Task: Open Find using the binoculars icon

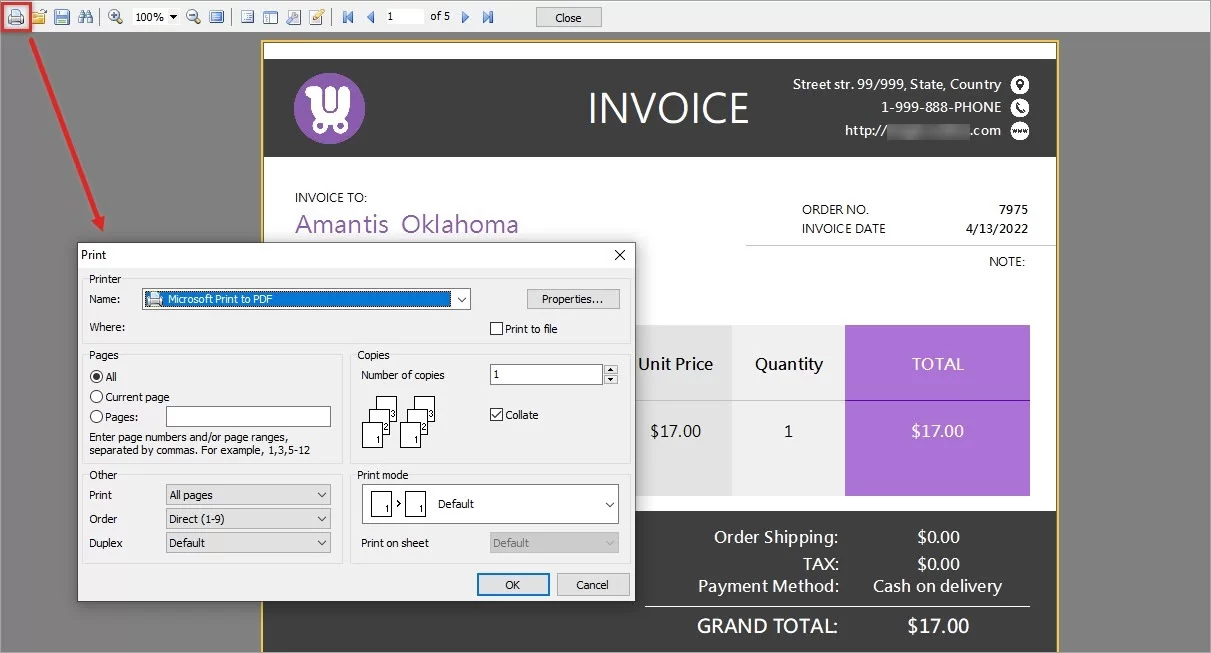Action: (x=85, y=16)
